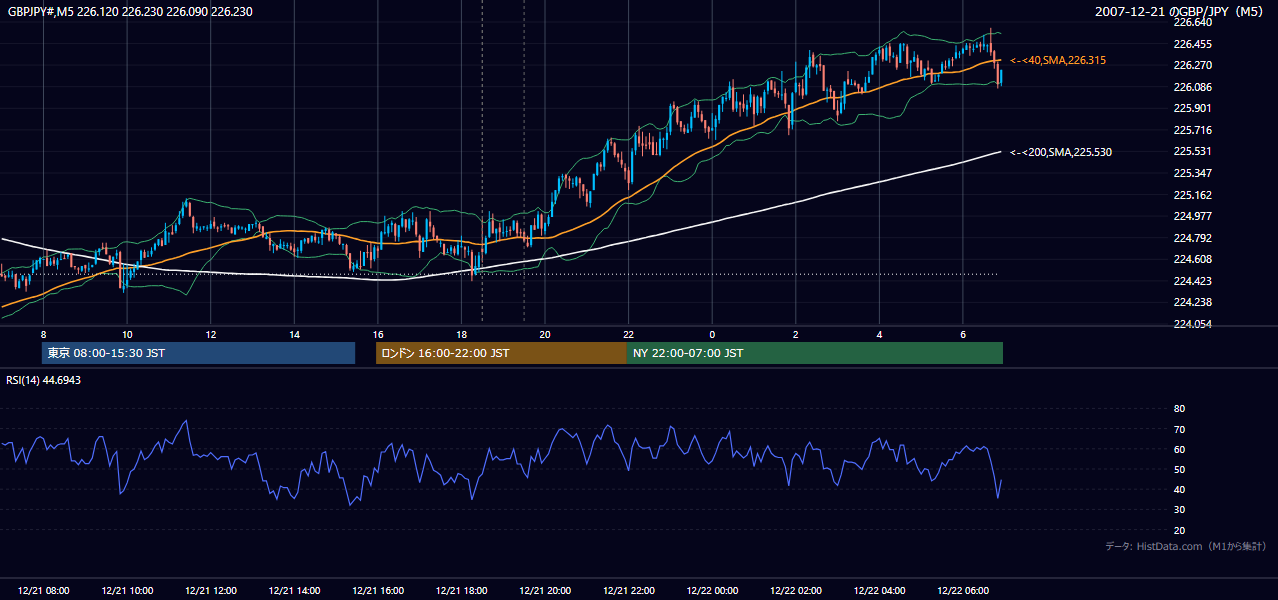Click hour tick 12 under the price chart
The height and width of the screenshot is (600, 1278).
point(211,333)
